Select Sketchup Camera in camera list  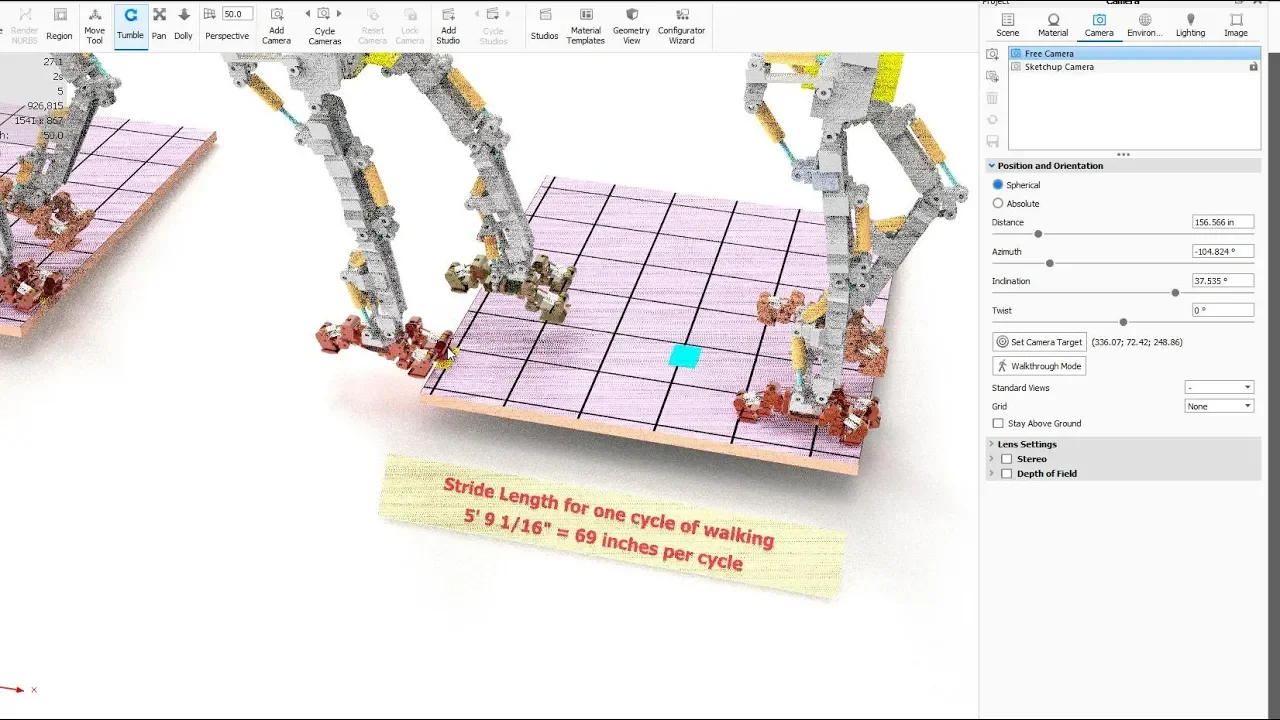[1133, 67]
